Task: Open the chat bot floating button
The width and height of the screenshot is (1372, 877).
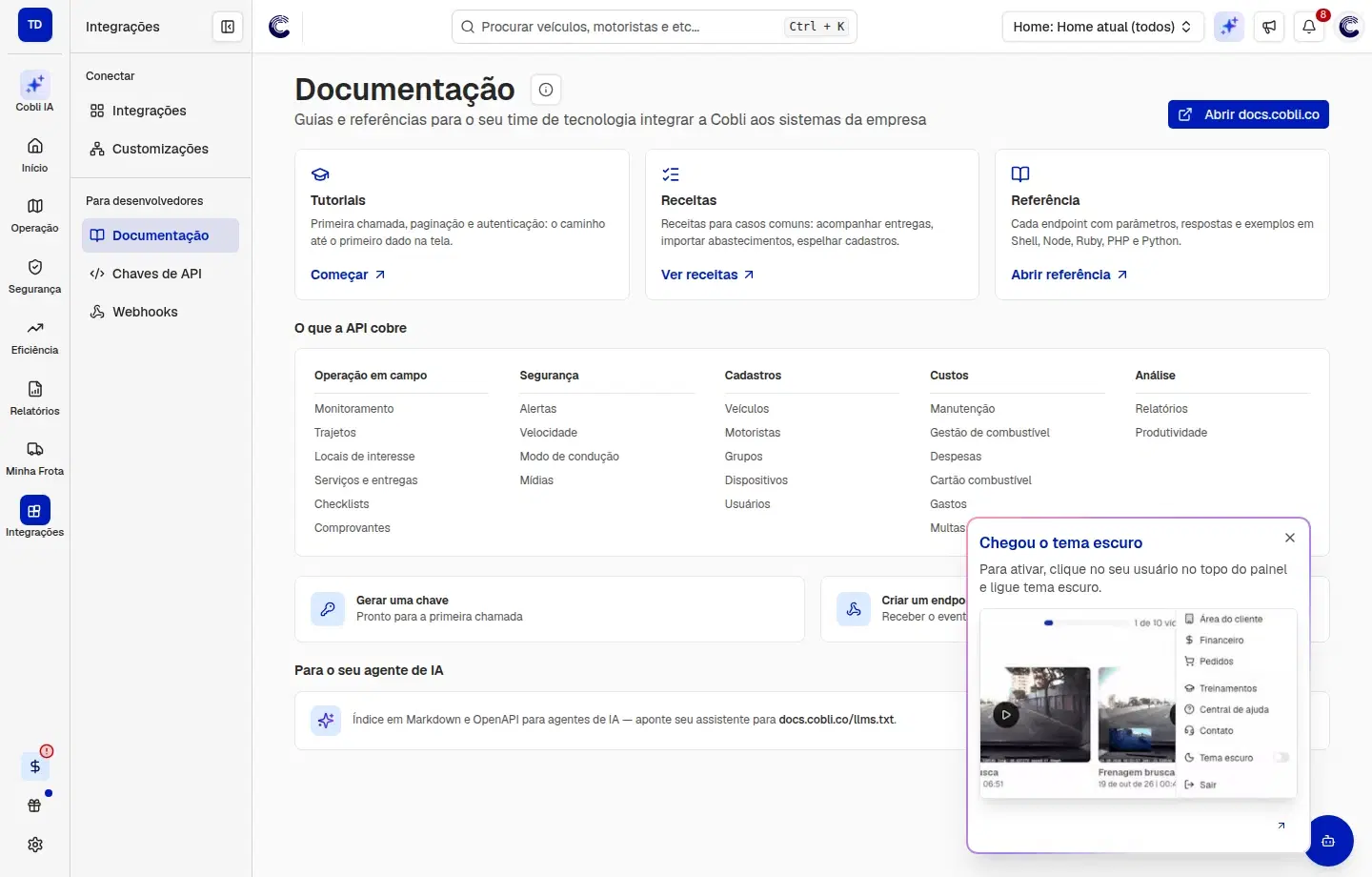Action: coord(1328,841)
